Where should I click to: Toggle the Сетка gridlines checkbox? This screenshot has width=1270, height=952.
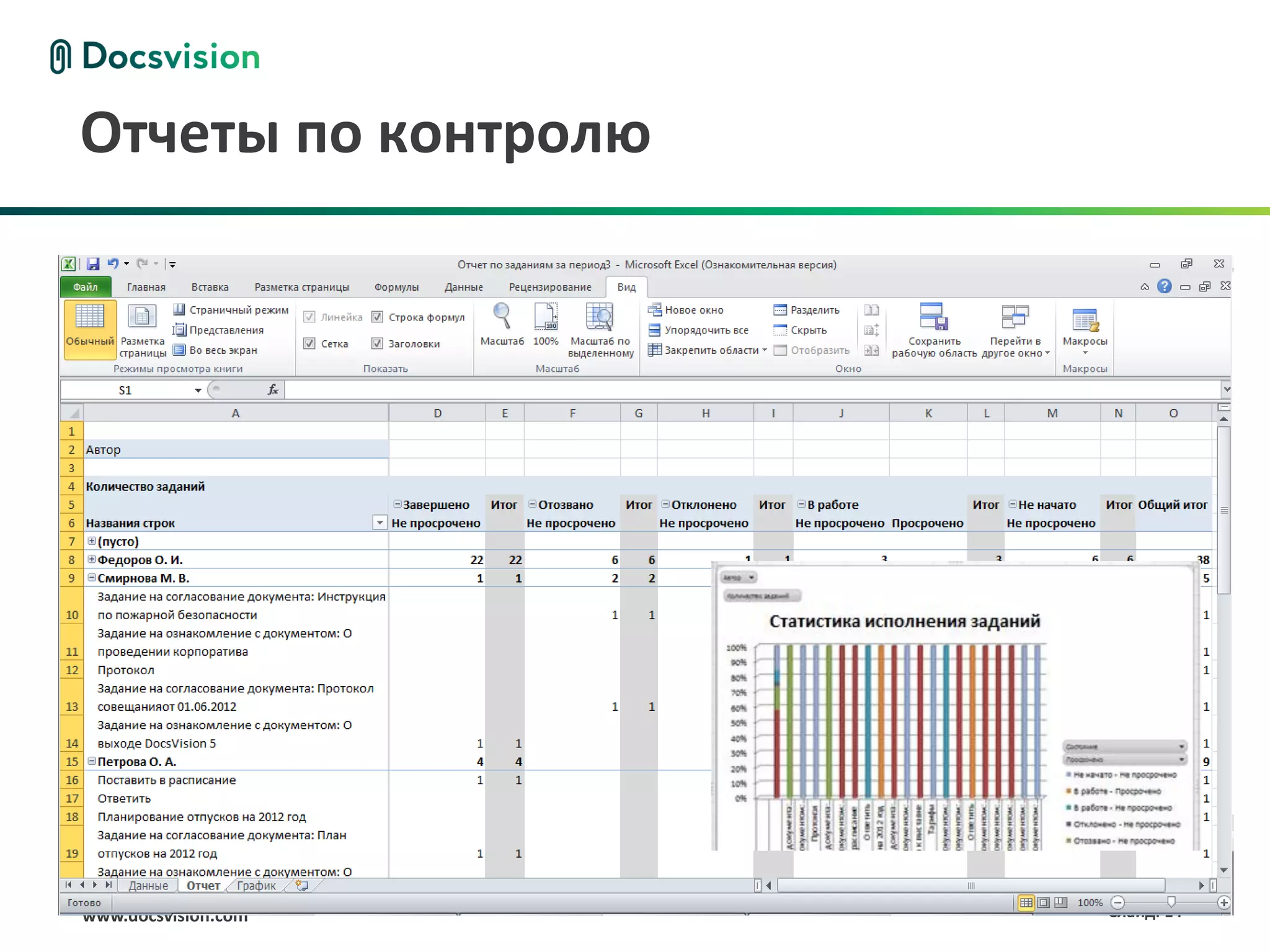click(309, 343)
